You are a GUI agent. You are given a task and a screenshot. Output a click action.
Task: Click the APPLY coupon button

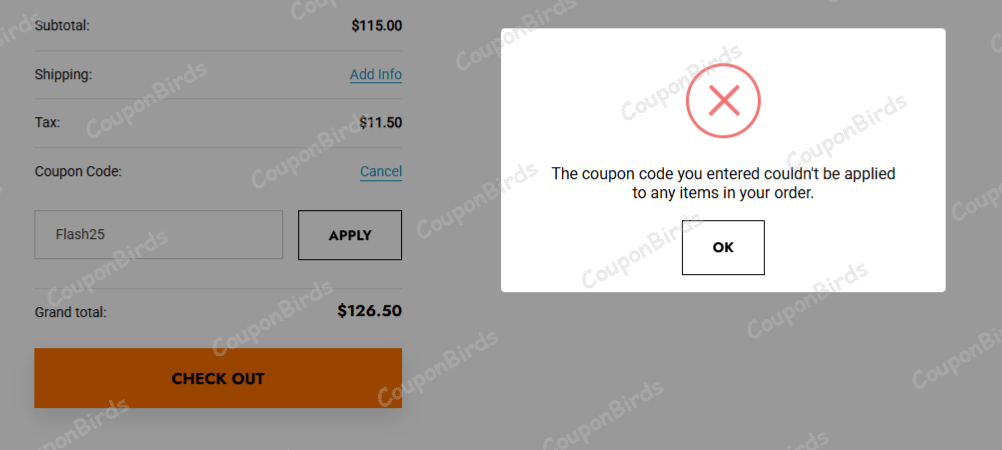pyautogui.click(x=350, y=235)
